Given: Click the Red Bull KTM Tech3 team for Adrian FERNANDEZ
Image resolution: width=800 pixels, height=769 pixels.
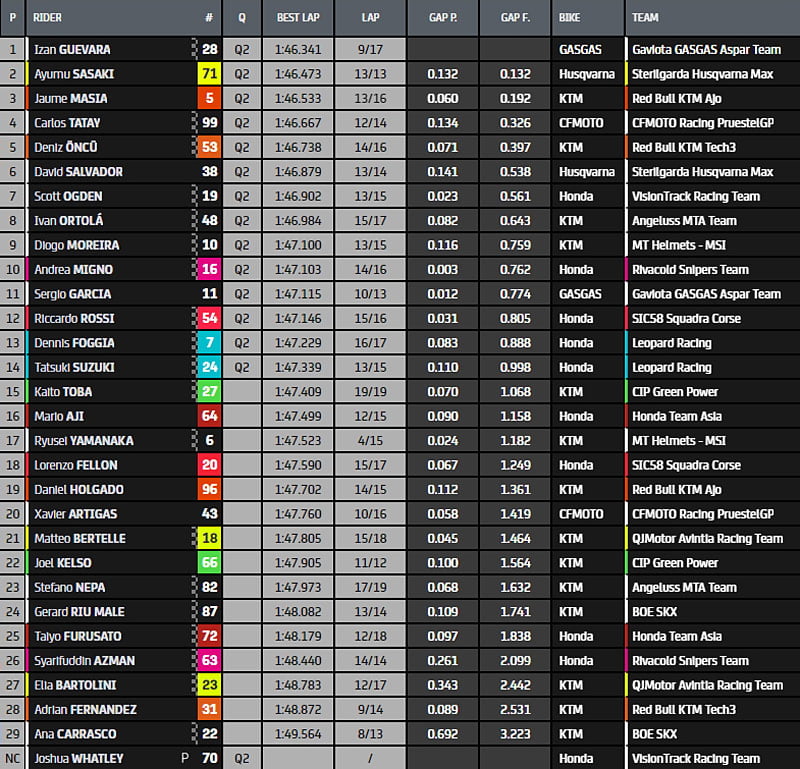Looking at the screenshot, I should pyautogui.click(x=684, y=710).
